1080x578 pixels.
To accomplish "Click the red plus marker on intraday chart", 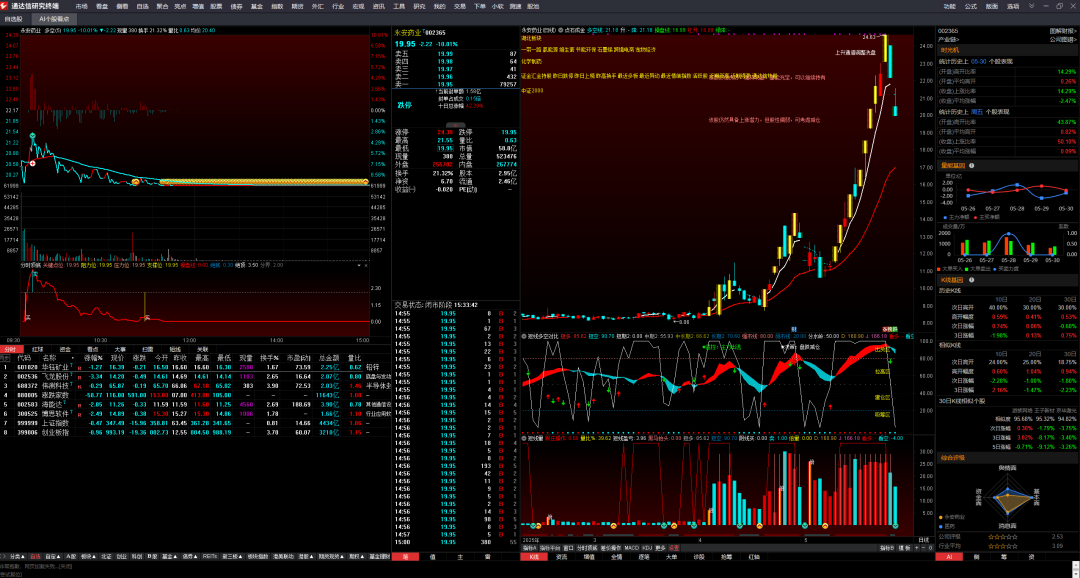I will pyautogui.click(x=32, y=163).
